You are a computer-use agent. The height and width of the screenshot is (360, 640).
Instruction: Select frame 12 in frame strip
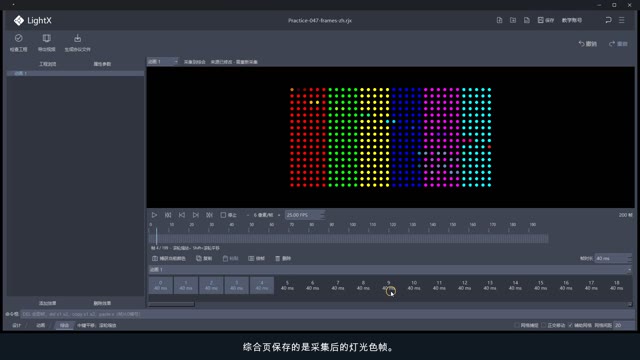click(464, 285)
